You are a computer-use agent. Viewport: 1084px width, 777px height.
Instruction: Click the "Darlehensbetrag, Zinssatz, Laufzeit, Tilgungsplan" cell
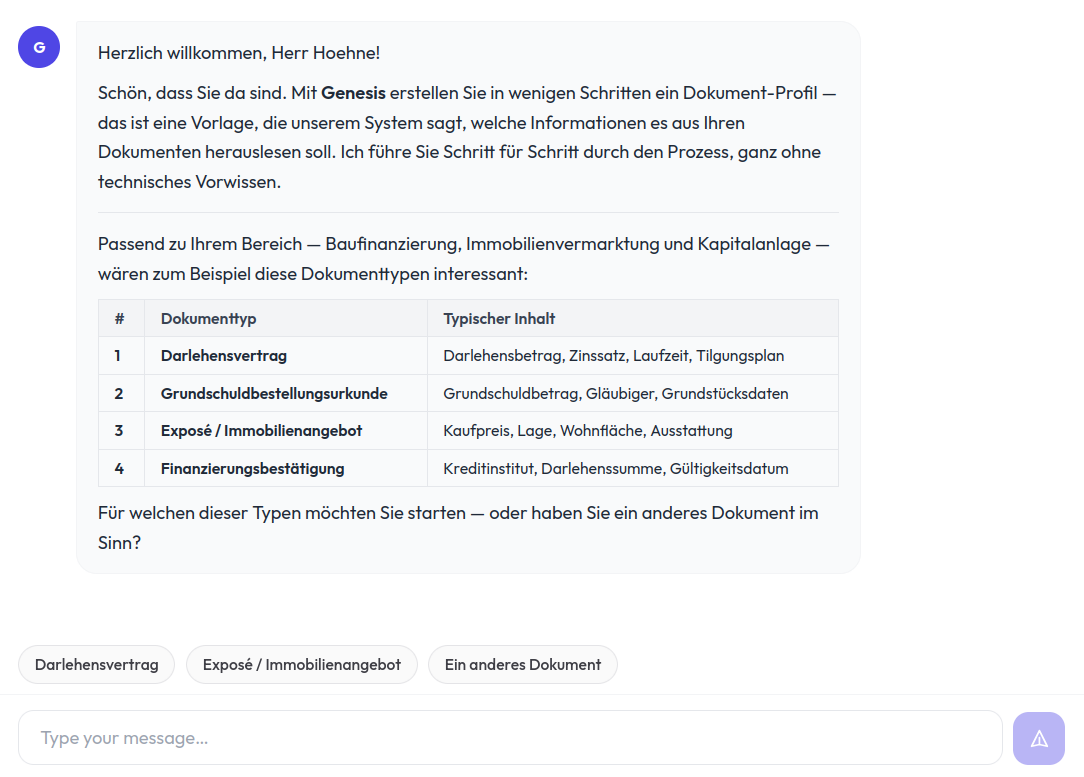tap(614, 356)
